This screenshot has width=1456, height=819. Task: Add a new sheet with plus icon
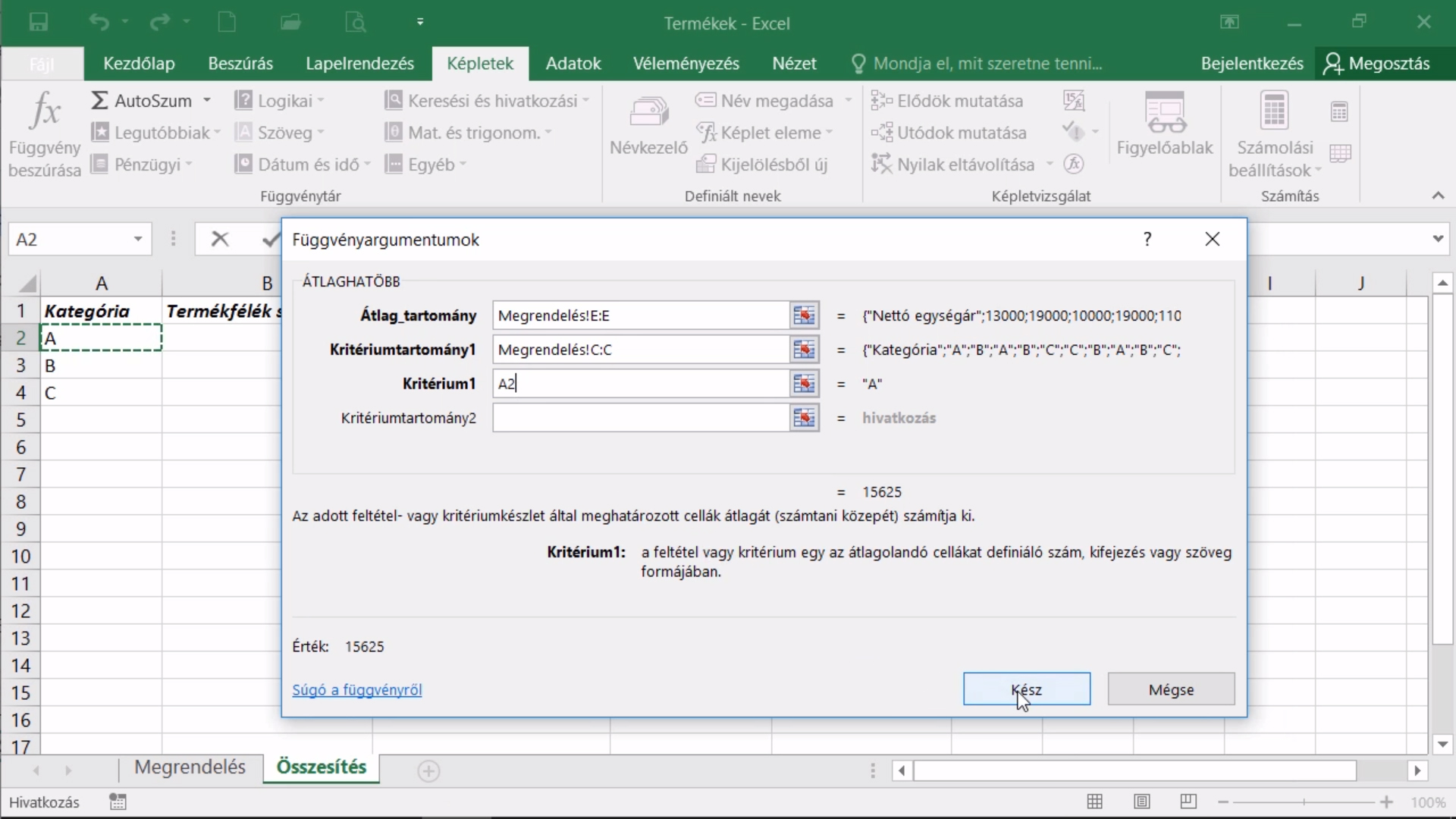click(428, 771)
